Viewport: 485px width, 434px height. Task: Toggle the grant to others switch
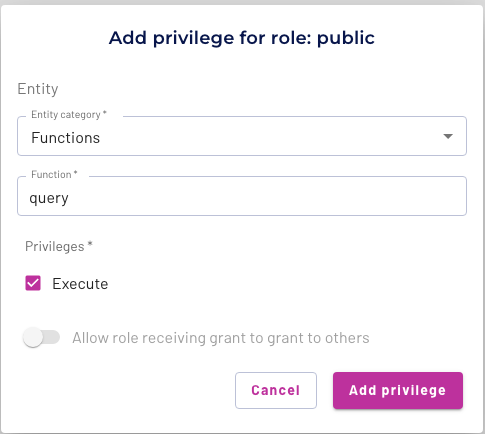pos(41,337)
